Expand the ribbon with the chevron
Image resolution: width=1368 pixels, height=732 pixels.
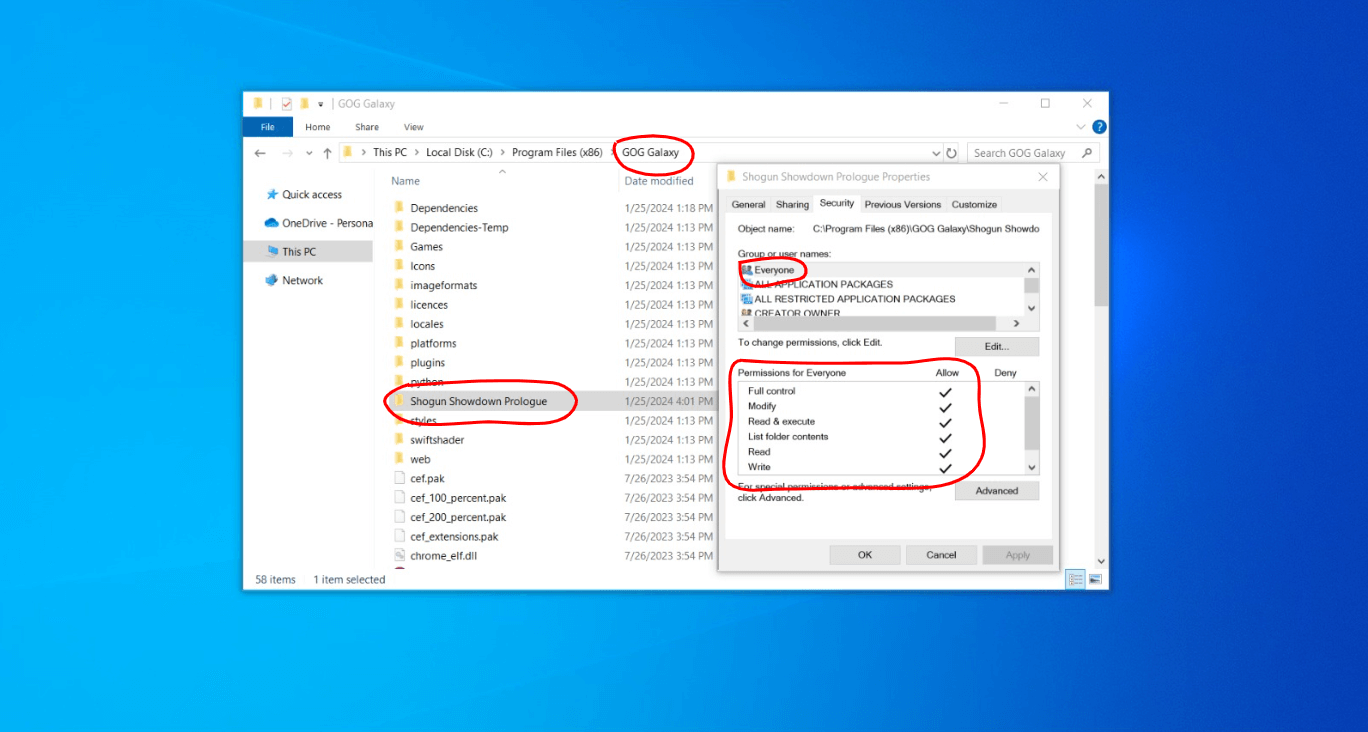[1080, 127]
